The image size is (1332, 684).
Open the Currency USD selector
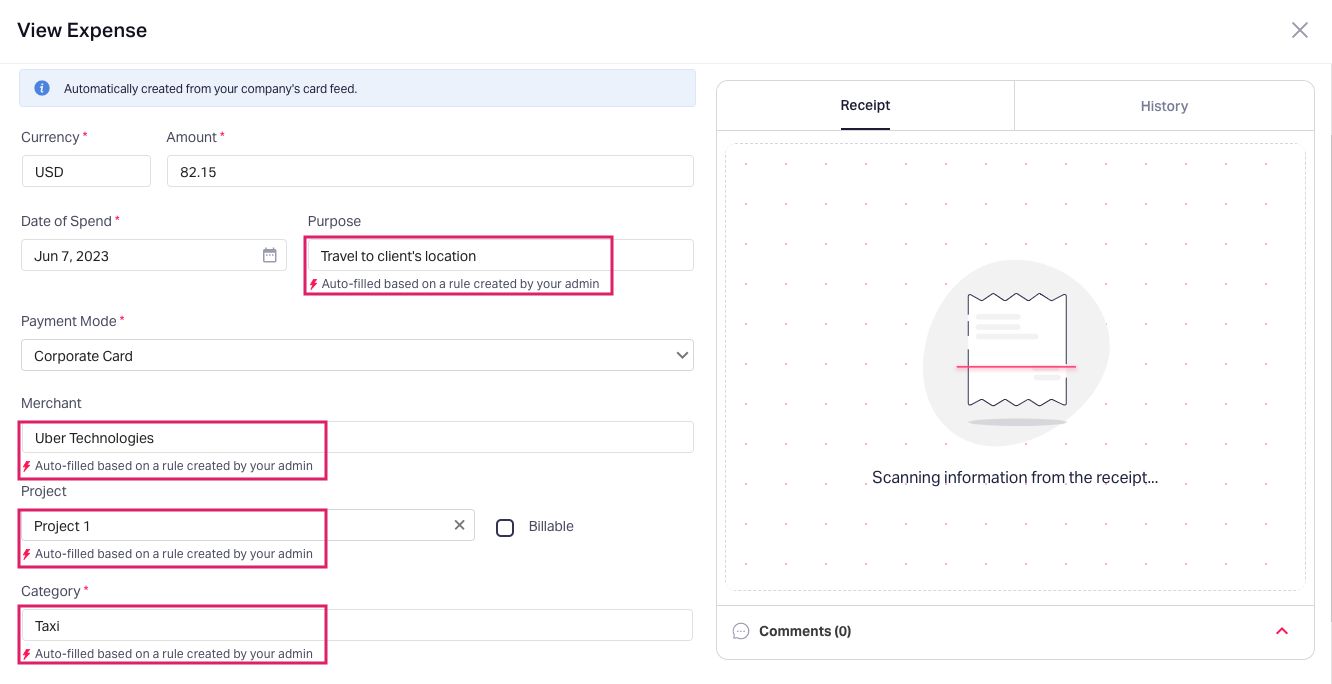point(86,171)
